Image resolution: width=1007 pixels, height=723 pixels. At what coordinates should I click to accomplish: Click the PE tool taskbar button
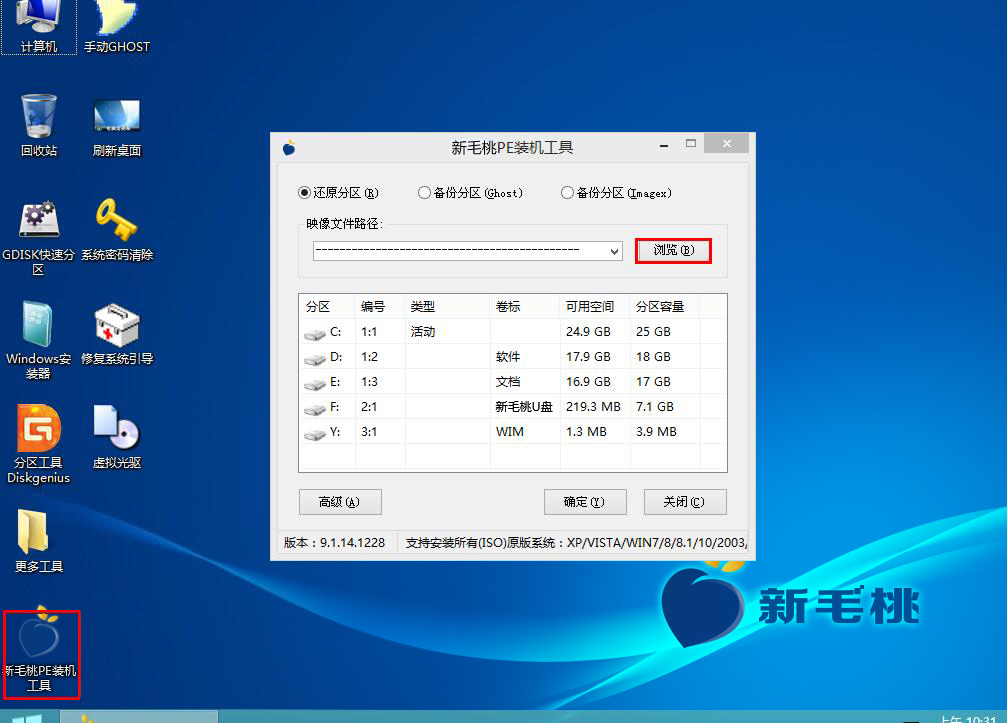139,717
